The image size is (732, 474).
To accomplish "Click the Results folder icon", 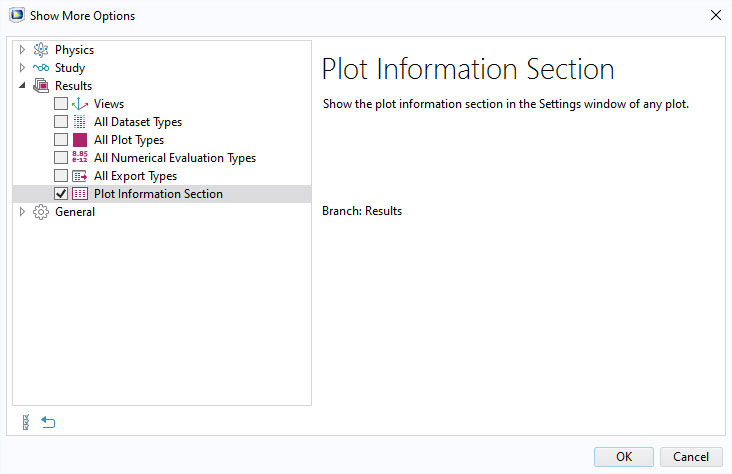I will [41, 86].
